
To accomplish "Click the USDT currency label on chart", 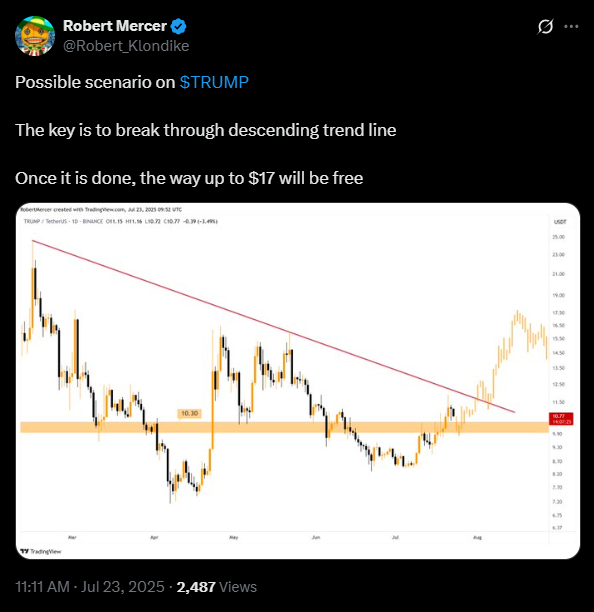I will coord(560,222).
